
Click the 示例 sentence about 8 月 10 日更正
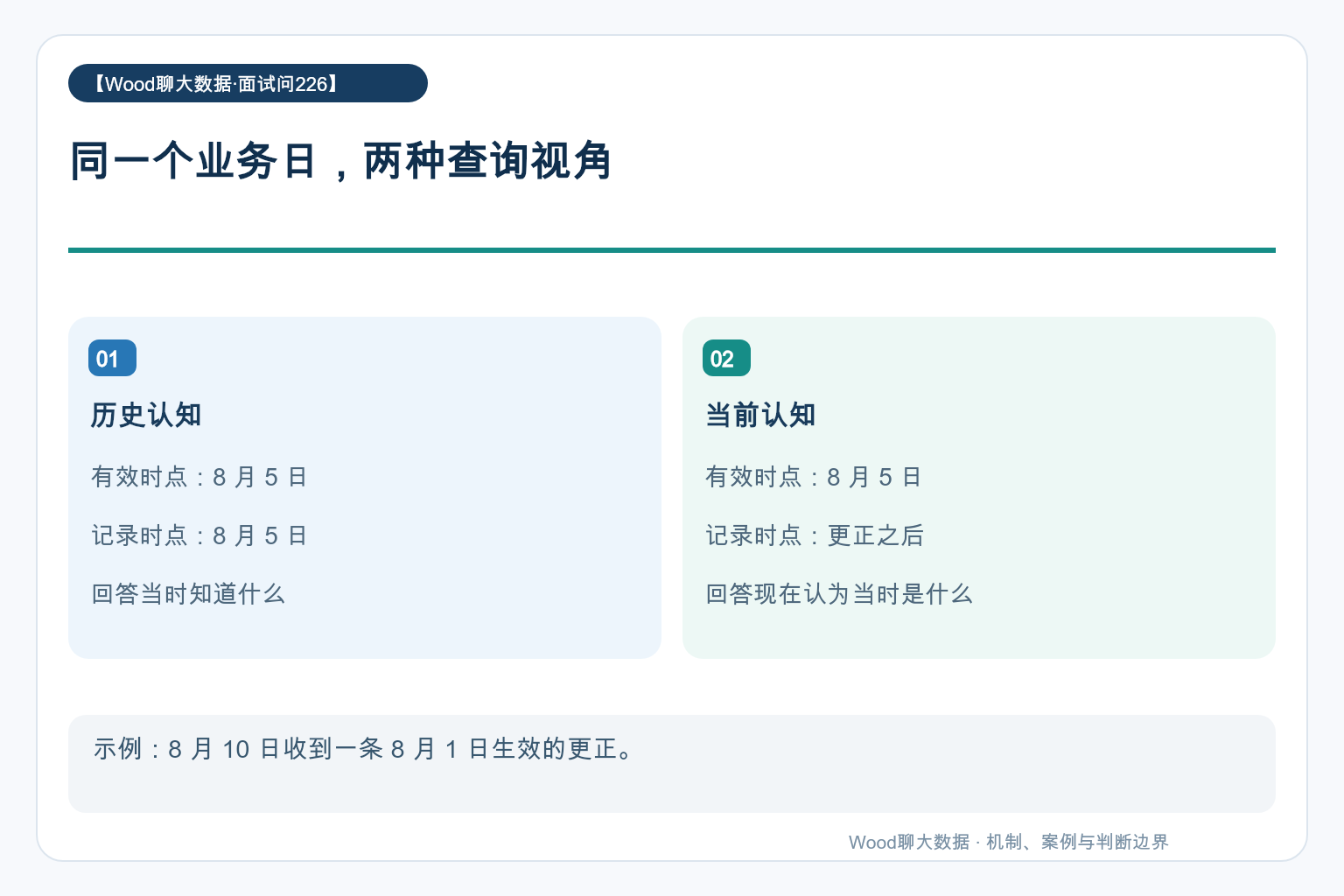[x=363, y=749]
